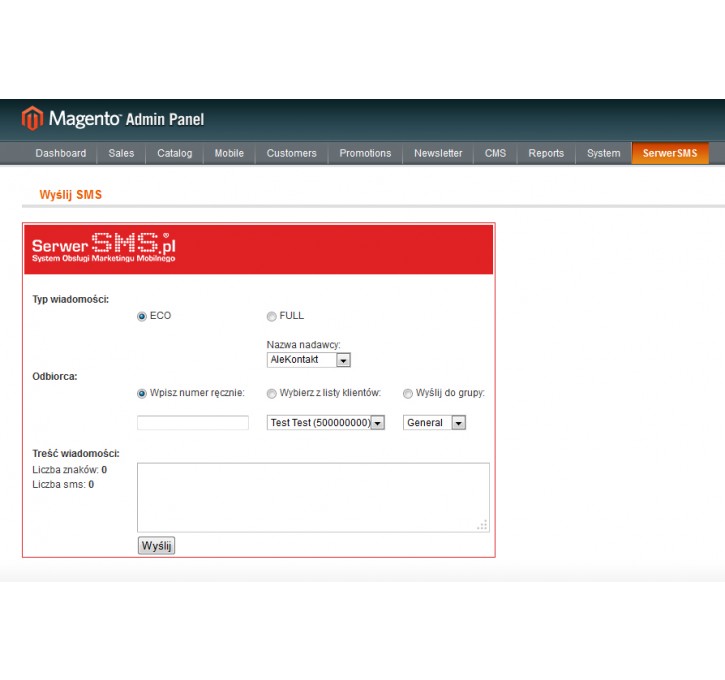725x680 pixels.
Task: Click the textarea resize grip handle
Action: pyautogui.click(x=482, y=525)
